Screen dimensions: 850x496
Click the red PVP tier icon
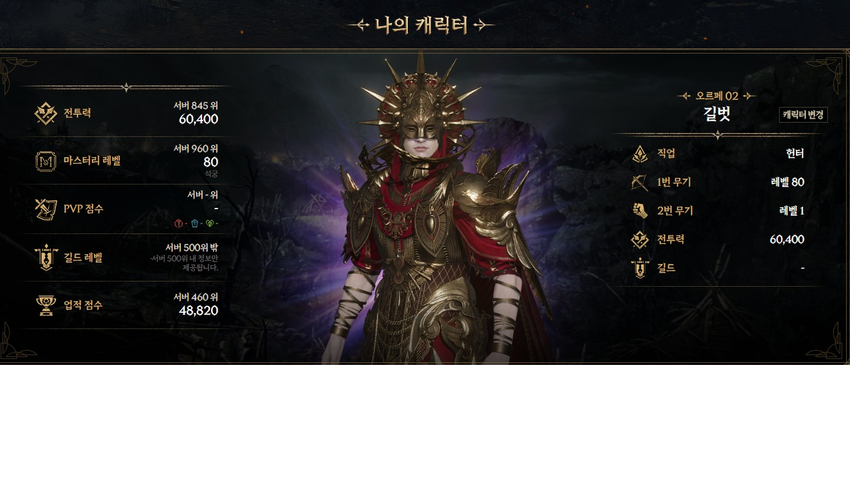pos(178,223)
